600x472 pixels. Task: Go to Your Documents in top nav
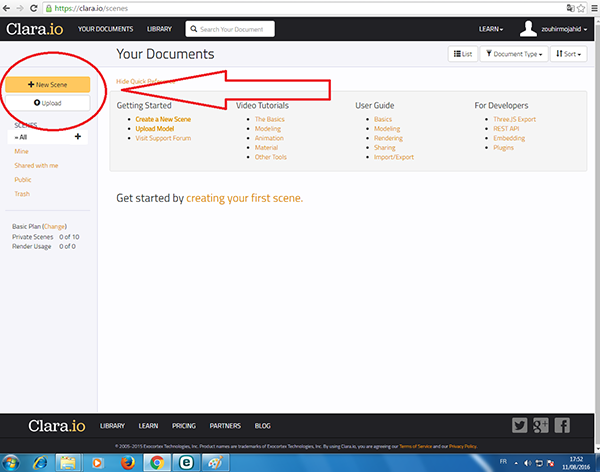105,29
